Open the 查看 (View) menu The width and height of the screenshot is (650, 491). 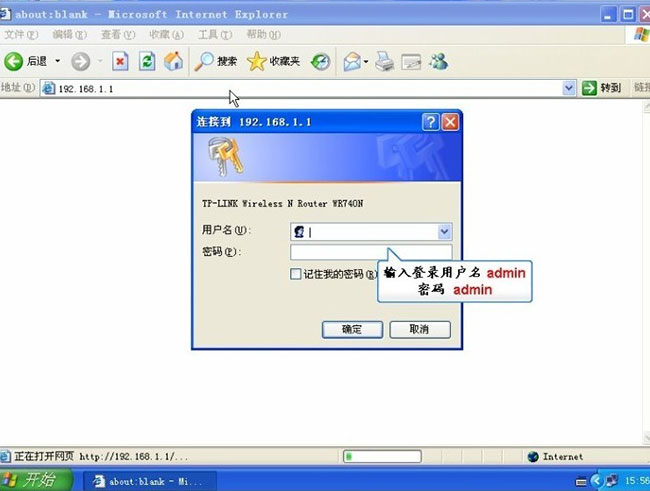point(118,34)
